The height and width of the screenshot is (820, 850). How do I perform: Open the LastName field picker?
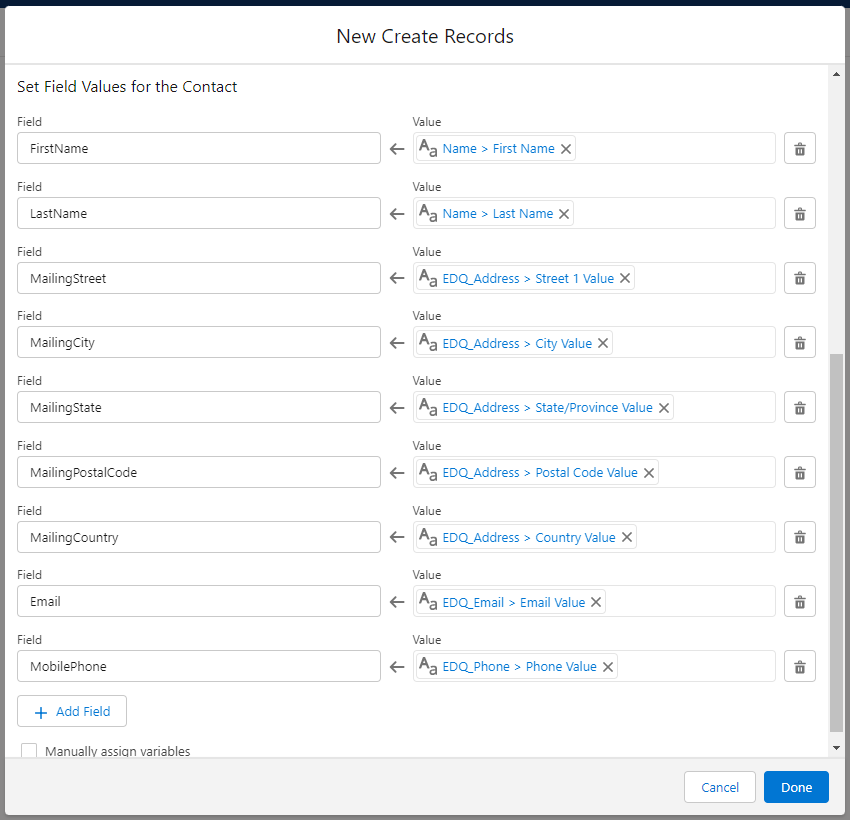[198, 213]
